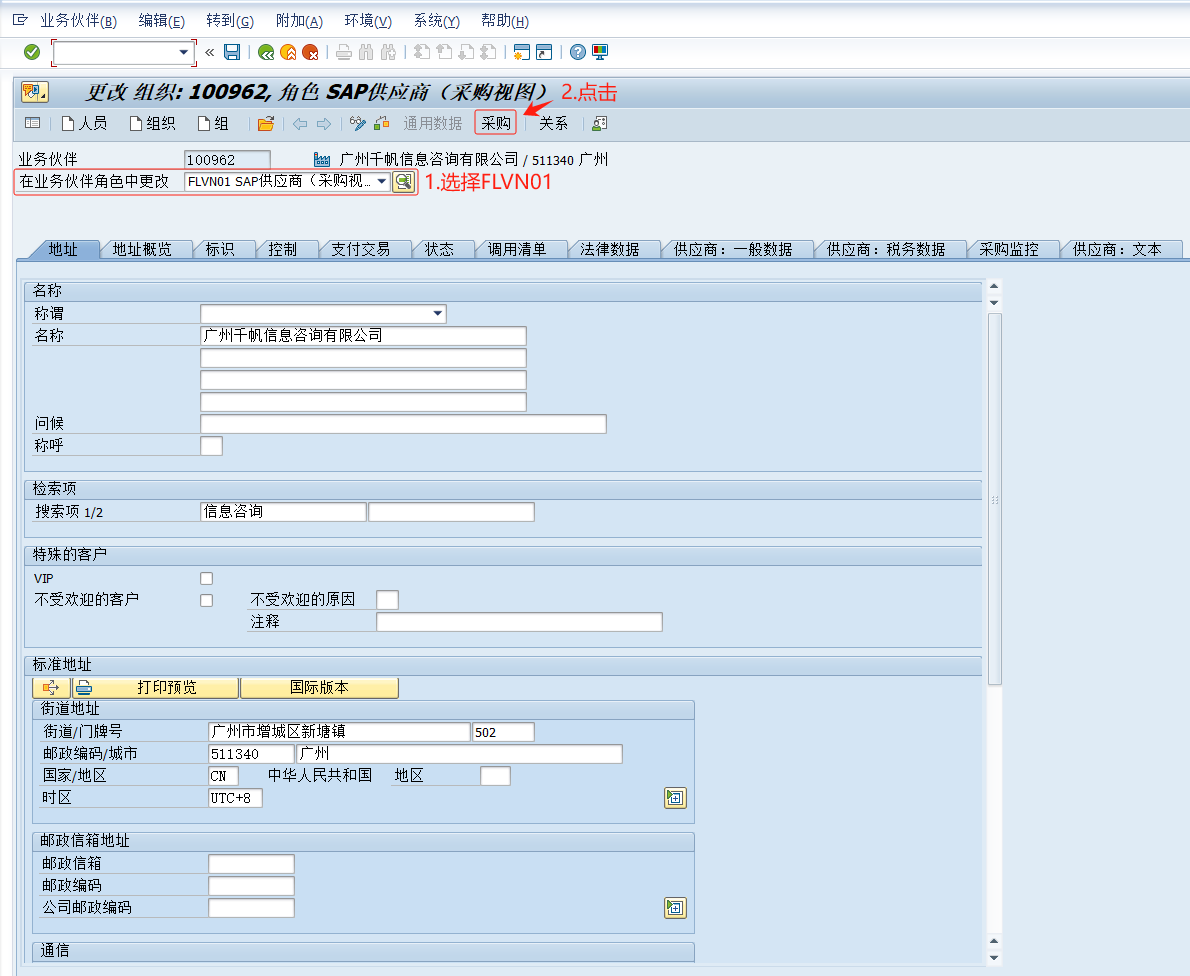Image resolution: width=1190 pixels, height=976 pixels.
Task: Click the role detail icon beside FLVN01
Action: 404,182
